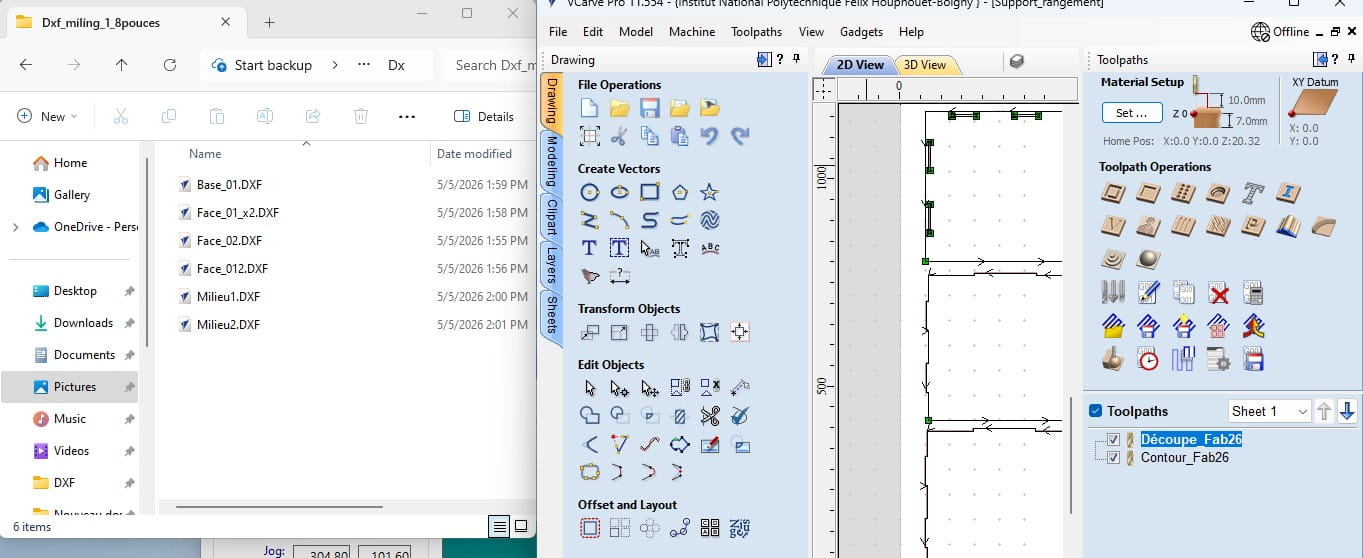Open the Trace Bitmap bird tool
Viewport: 1363px width, 558px height.
coord(590,276)
